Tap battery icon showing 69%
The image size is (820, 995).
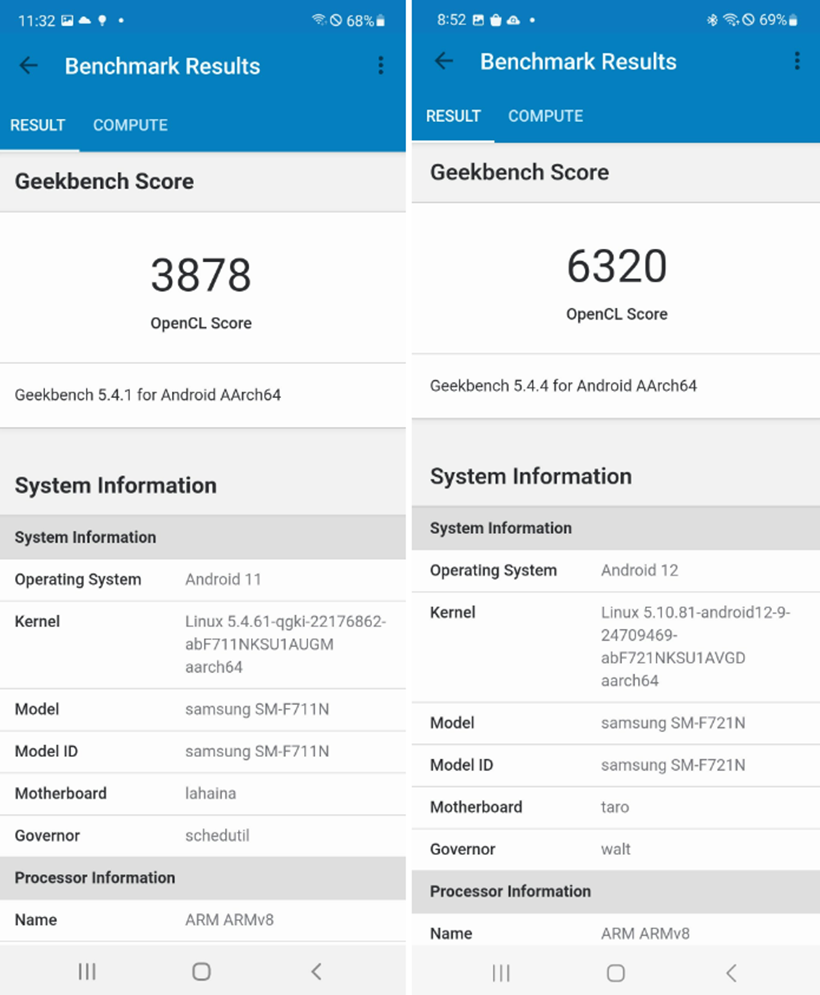[793, 20]
